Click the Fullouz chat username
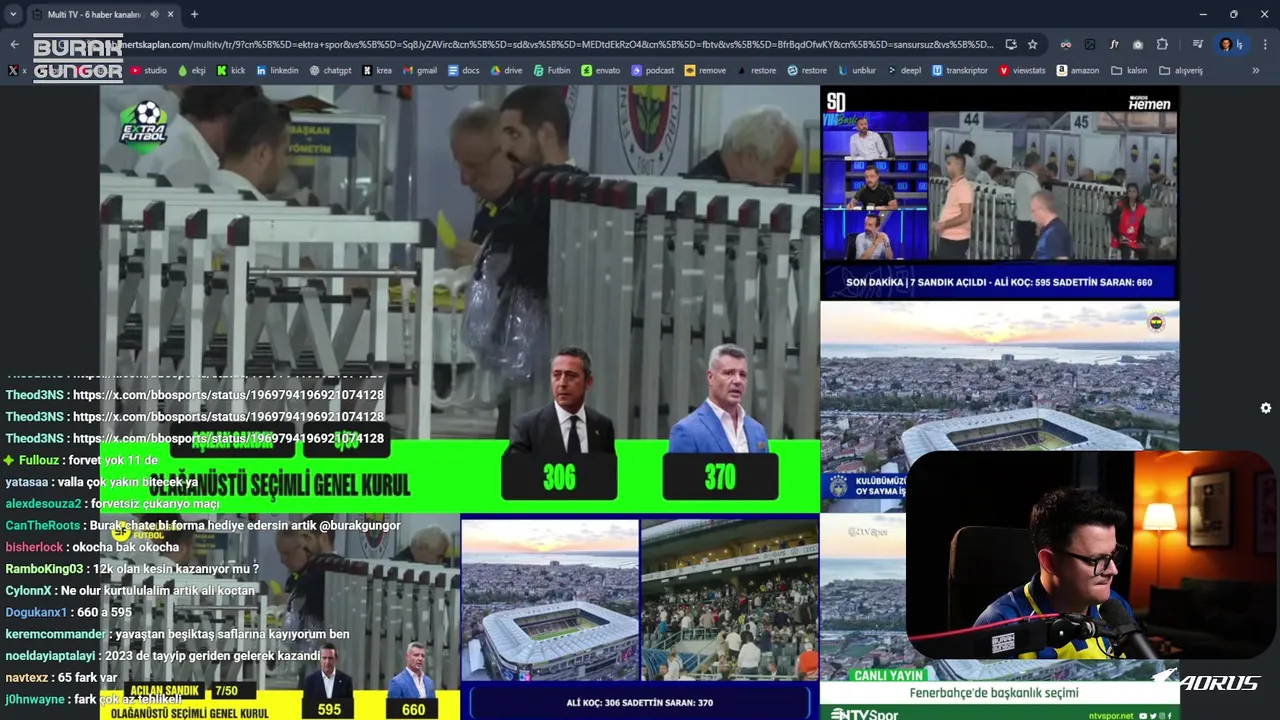 [39, 460]
